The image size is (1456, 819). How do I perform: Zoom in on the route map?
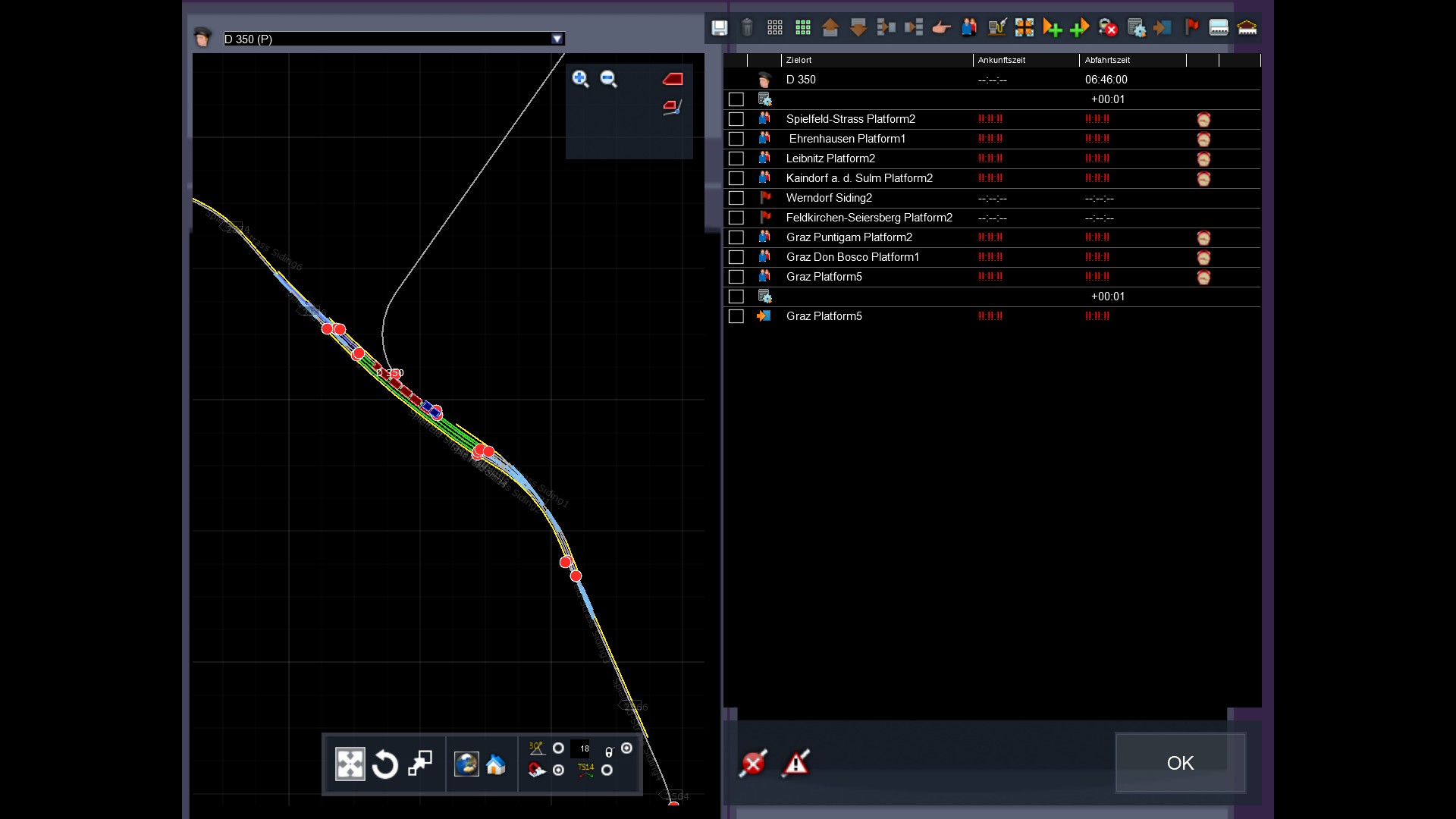[581, 79]
